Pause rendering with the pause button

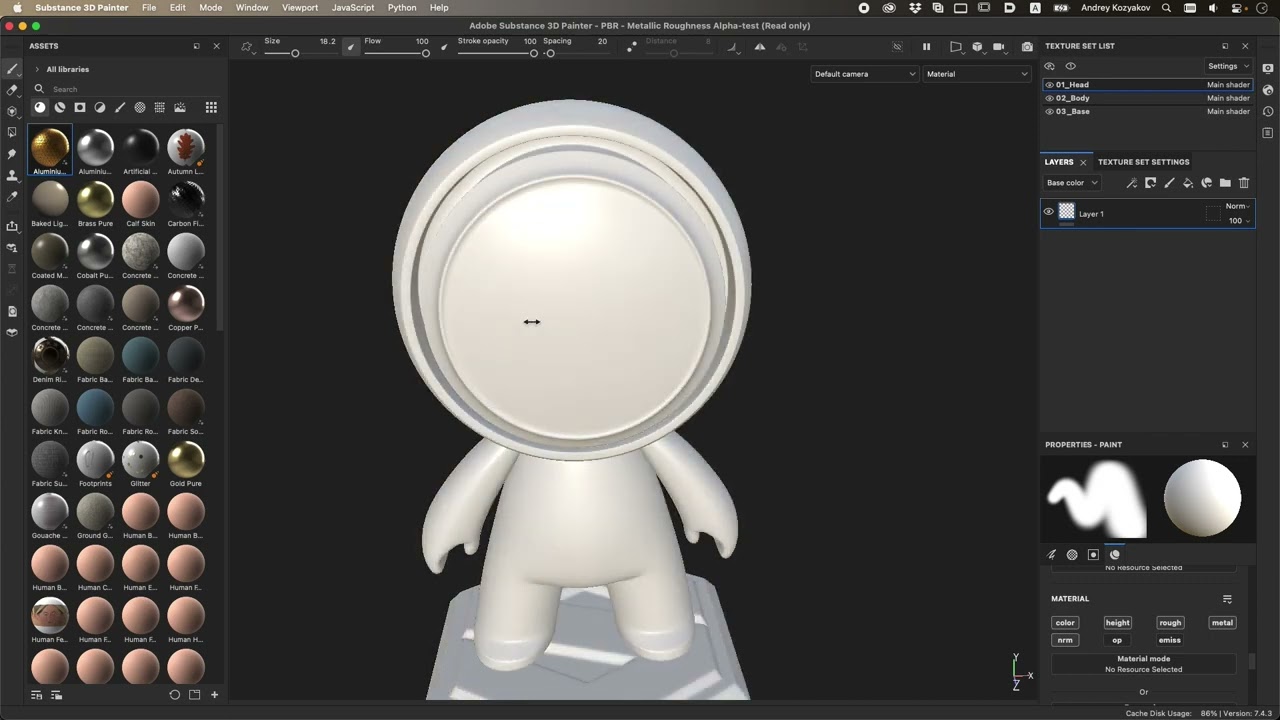click(926, 47)
